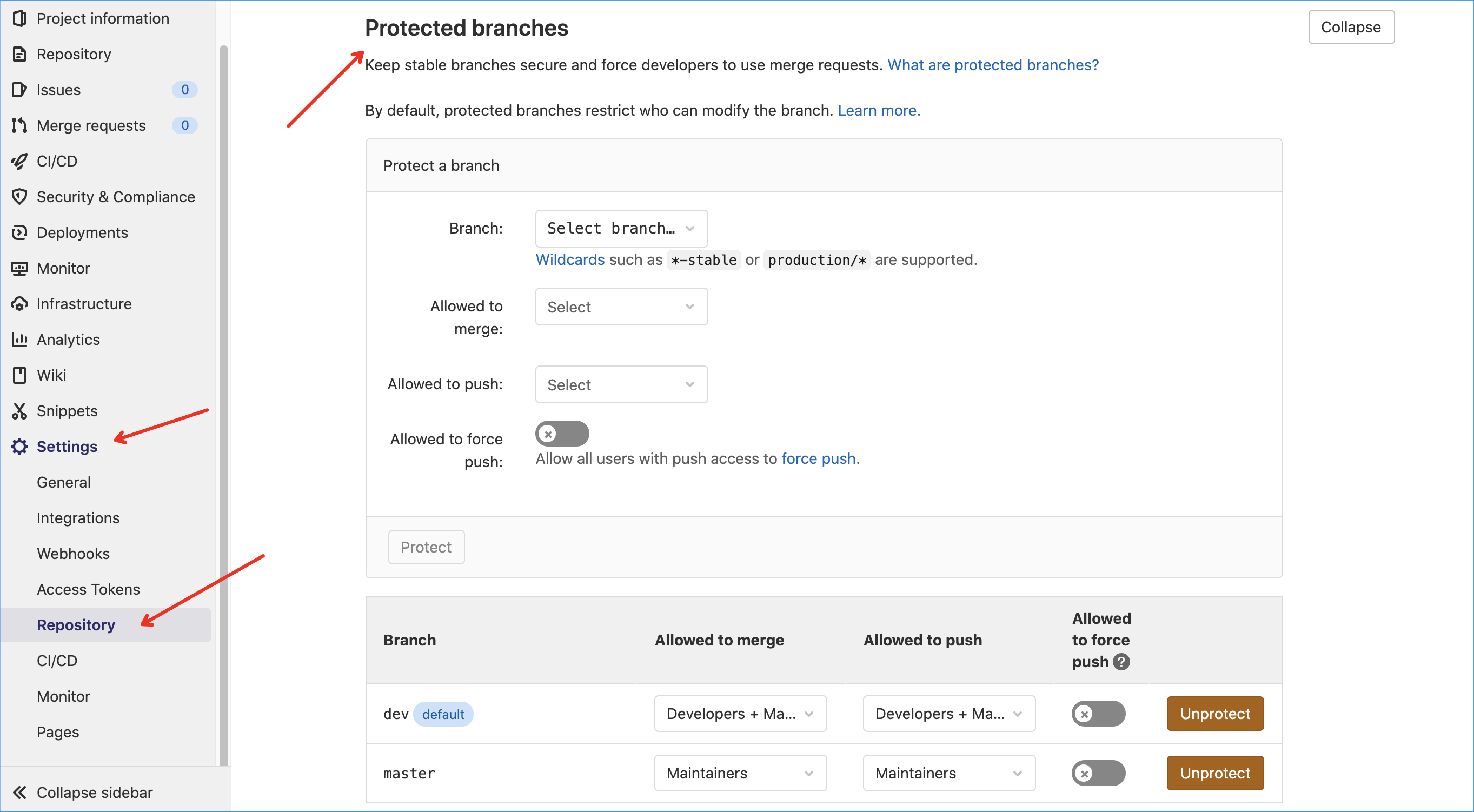The width and height of the screenshot is (1474, 812).
Task: Click the Protect button
Action: click(x=426, y=547)
